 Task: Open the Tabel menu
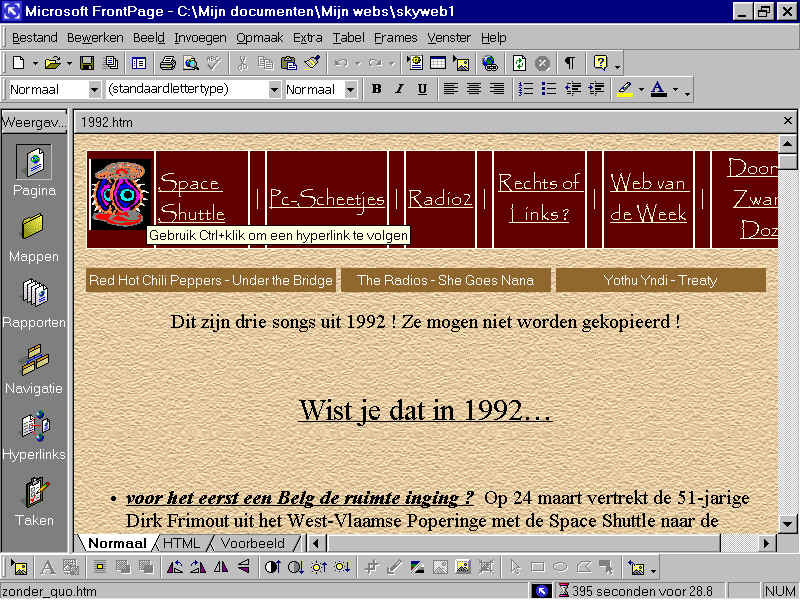(x=348, y=38)
